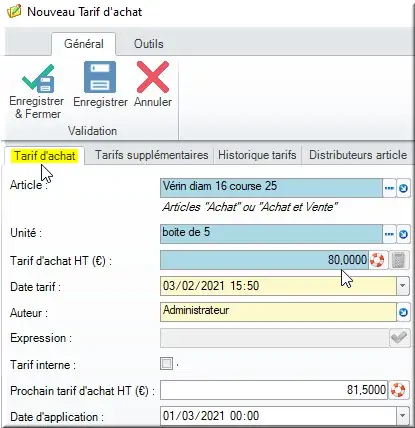This screenshot has height=428, width=415.
Task: Click the Enregistrer & Fermer icon
Action: (x=37, y=79)
